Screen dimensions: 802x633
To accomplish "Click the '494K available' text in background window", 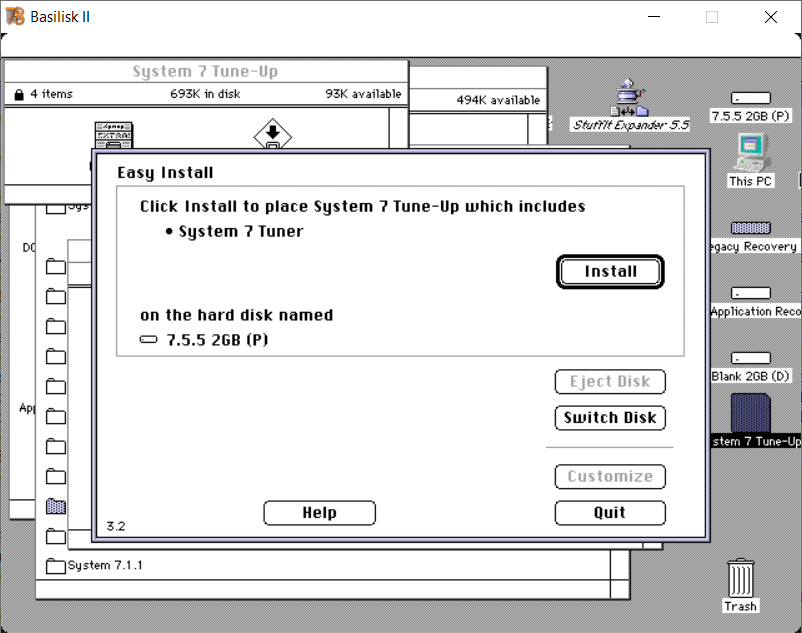I will click(498, 100).
